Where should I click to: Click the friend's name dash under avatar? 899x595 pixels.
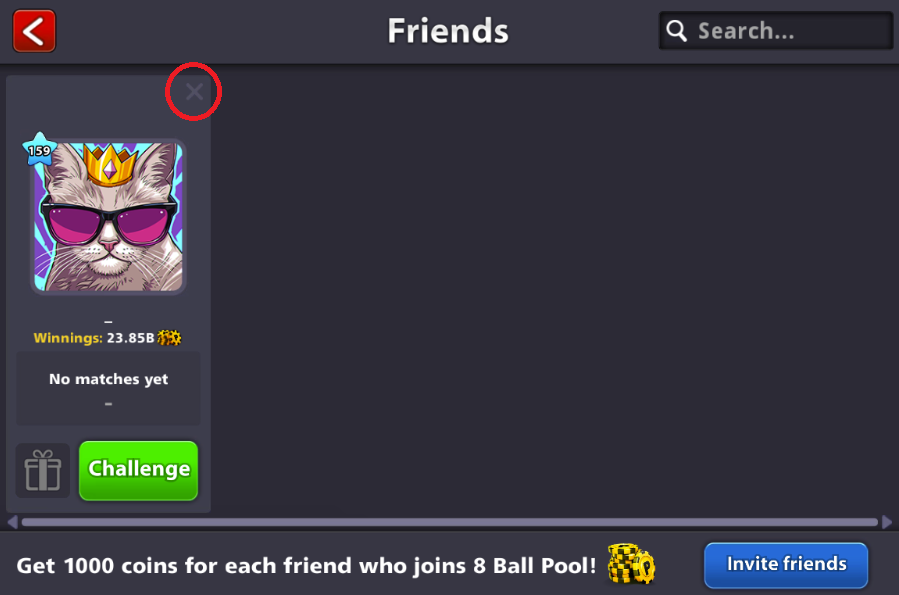108,322
